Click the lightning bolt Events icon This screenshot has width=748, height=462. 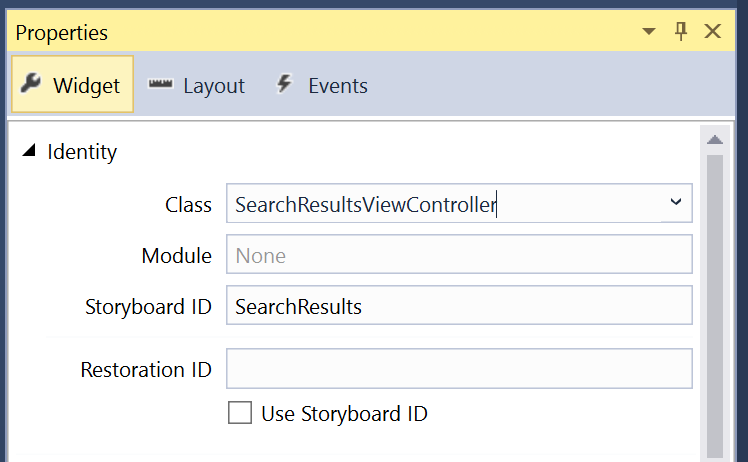point(284,84)
